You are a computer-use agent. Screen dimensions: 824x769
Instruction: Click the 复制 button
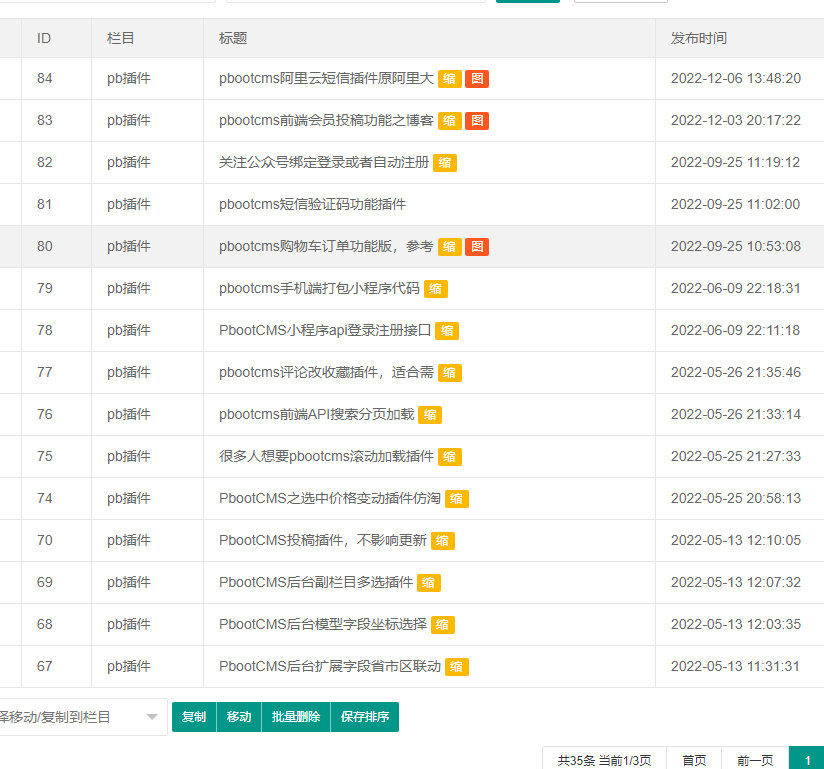pyautogui.click(x=194, y=717)
